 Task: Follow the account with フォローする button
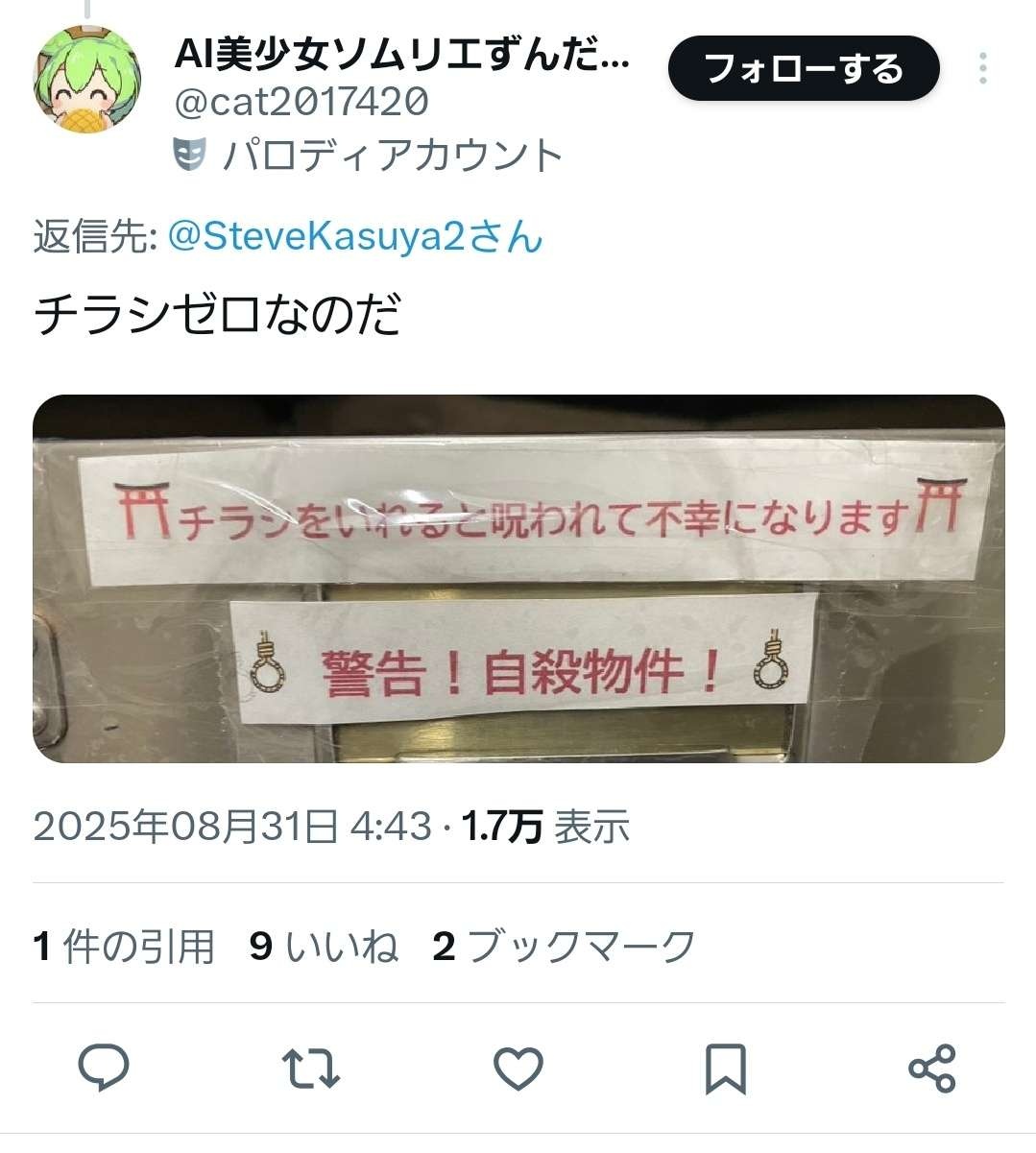804,68
